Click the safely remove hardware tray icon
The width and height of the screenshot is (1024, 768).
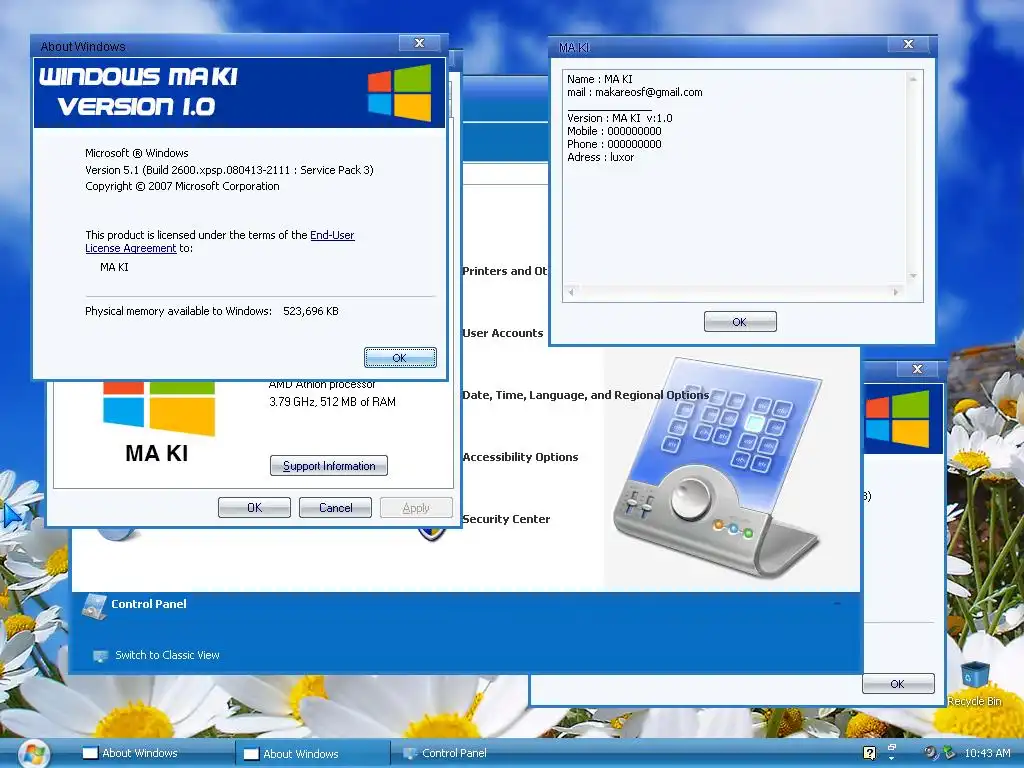click(949, 753)
